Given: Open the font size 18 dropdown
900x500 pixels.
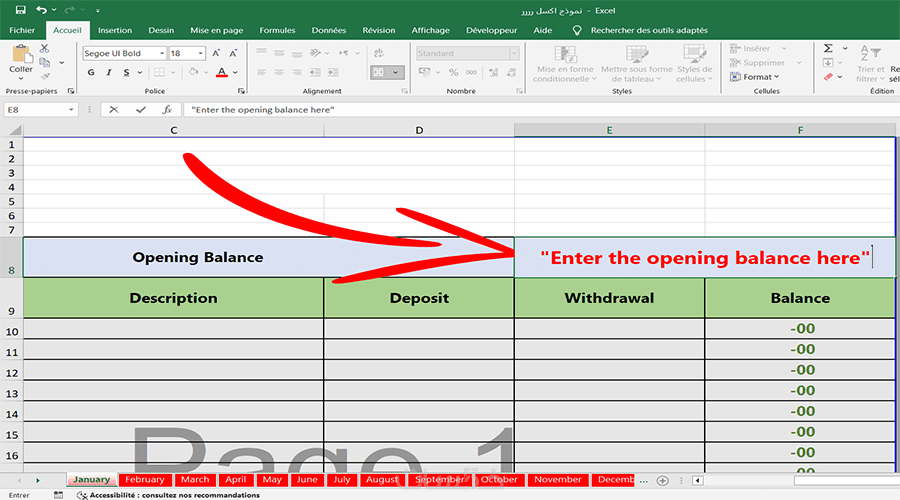Looking at the screenshot, I should tap(200, 53).
